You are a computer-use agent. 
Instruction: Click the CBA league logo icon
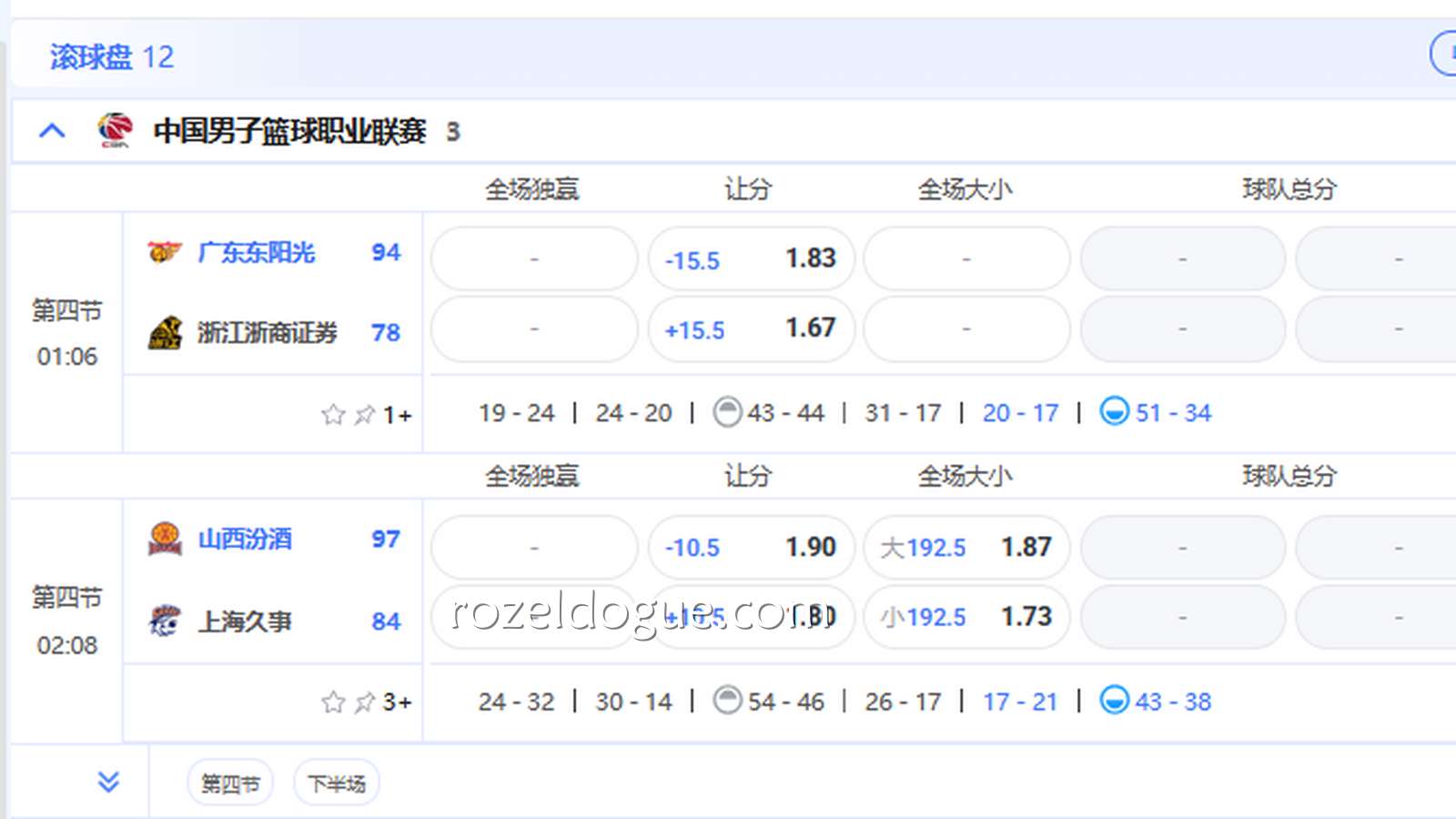pyautogui.click(x=116, y=130)
